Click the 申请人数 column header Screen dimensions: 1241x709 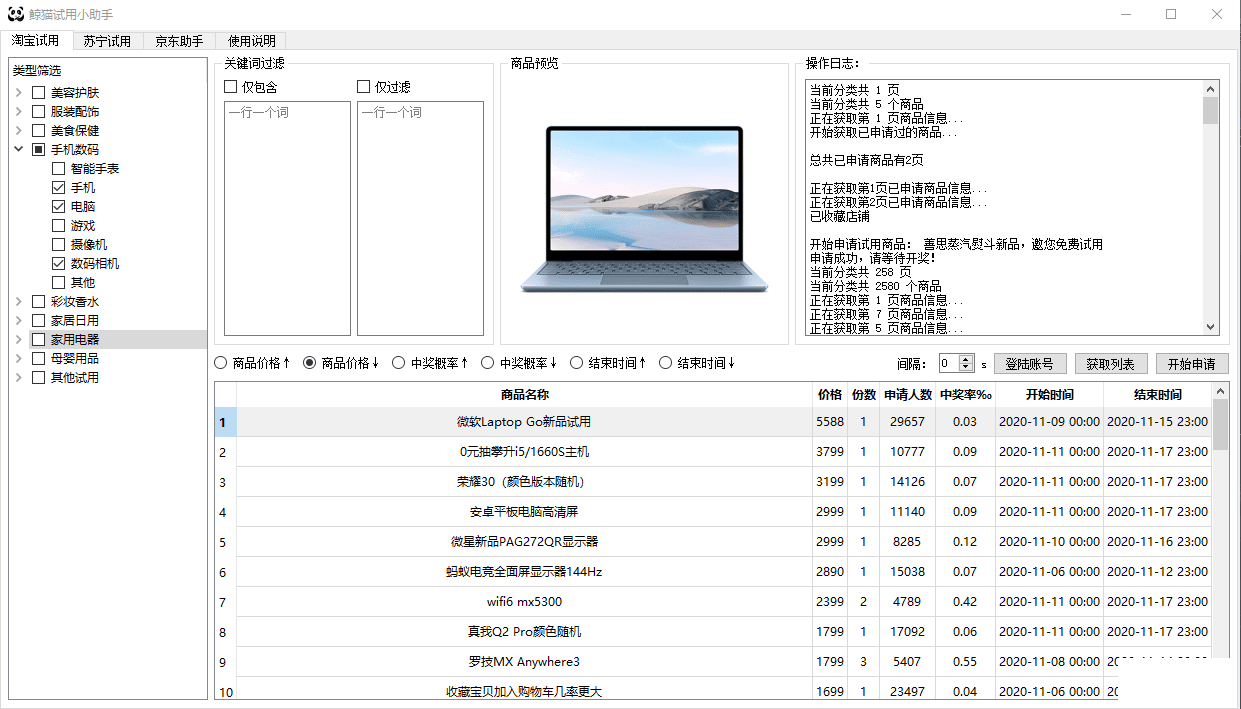click(908, 395)
